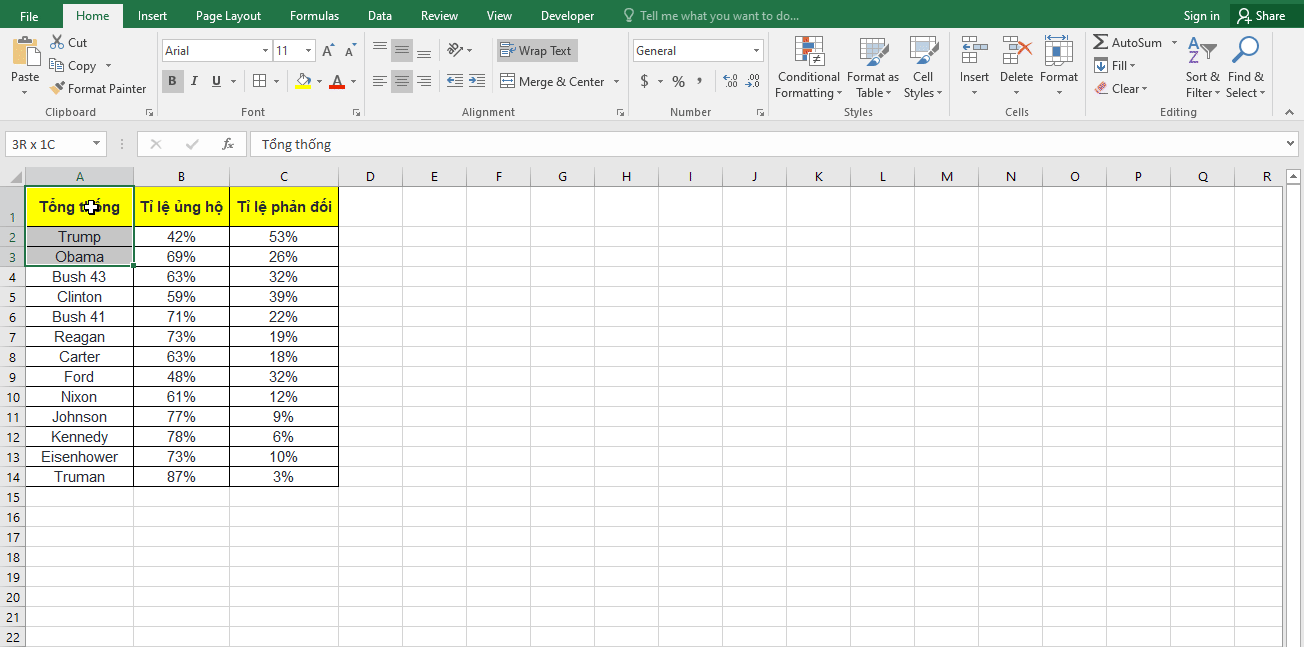
Task: Open the Fill Color swatch menu
Action: tap(319, 81)
